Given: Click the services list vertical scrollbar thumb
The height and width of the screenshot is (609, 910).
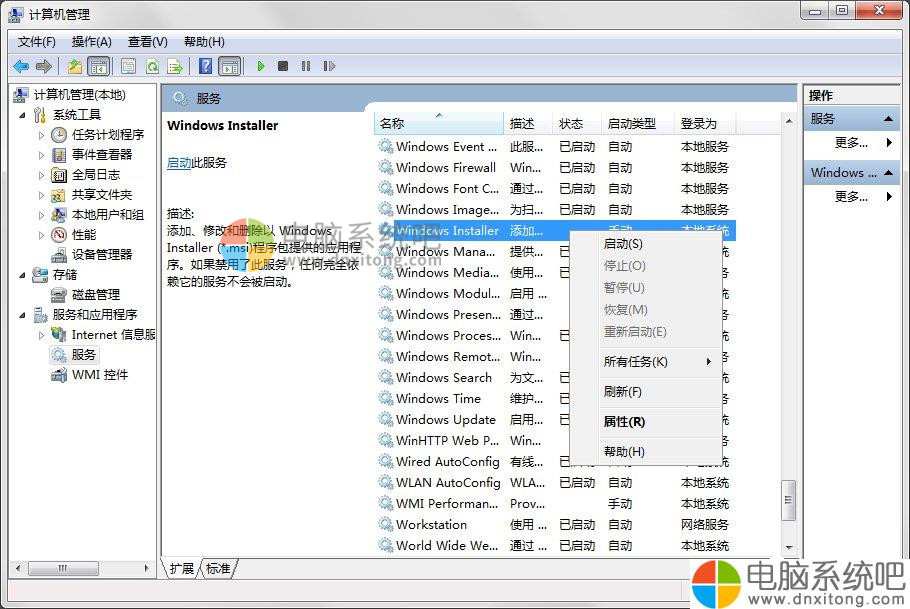Looking at the screenshot, I should click(x=788, y=500).
